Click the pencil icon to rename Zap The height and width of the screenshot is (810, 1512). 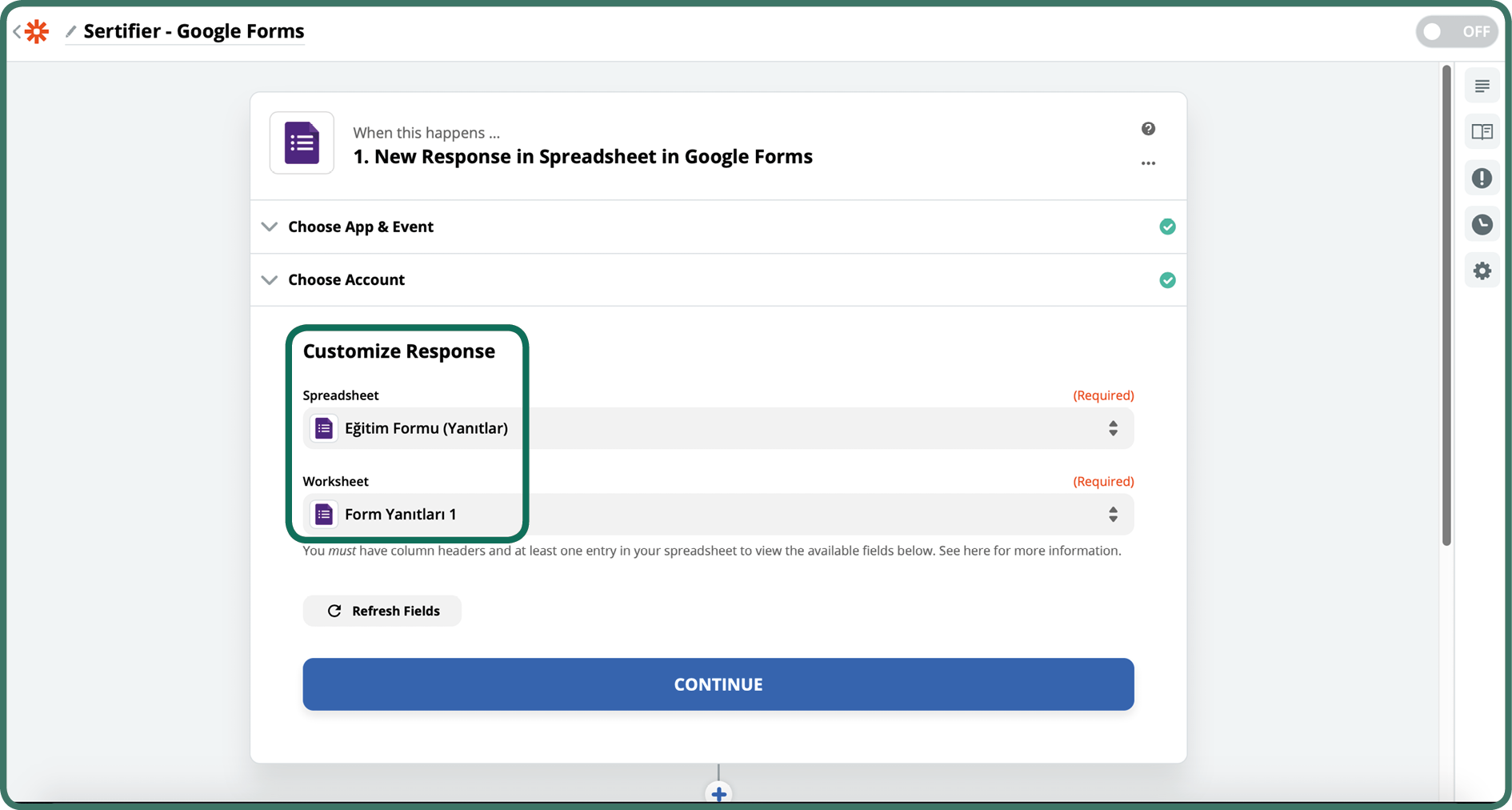click(70, 31)
